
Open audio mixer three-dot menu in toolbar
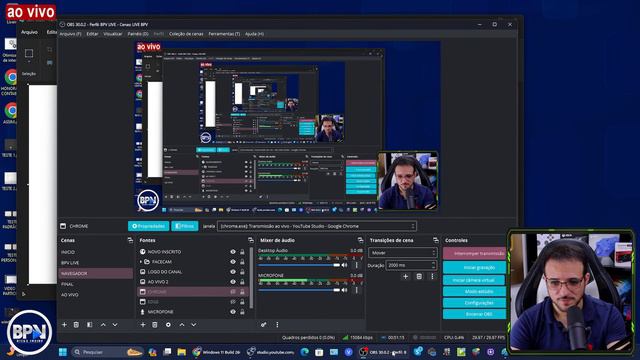point(277,325)
